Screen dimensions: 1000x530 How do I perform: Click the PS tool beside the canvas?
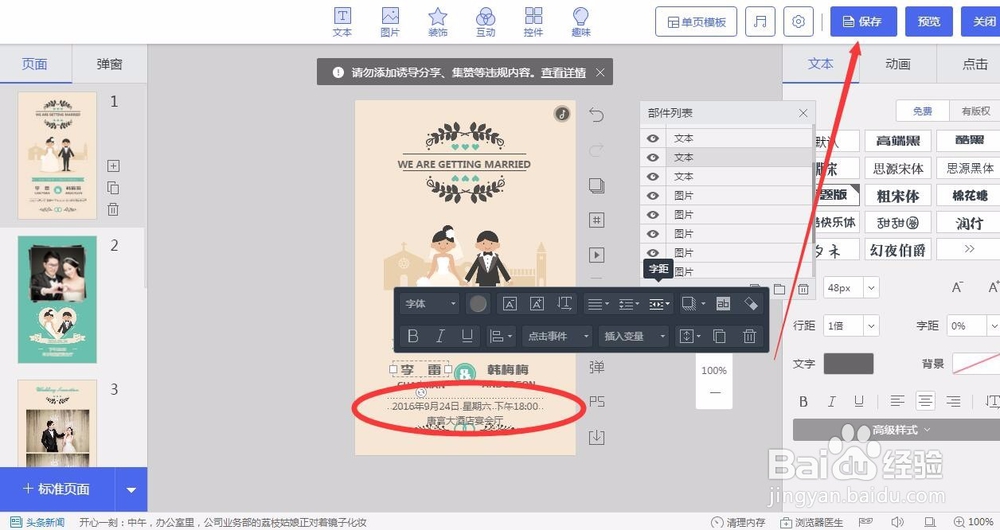(597, 402)
